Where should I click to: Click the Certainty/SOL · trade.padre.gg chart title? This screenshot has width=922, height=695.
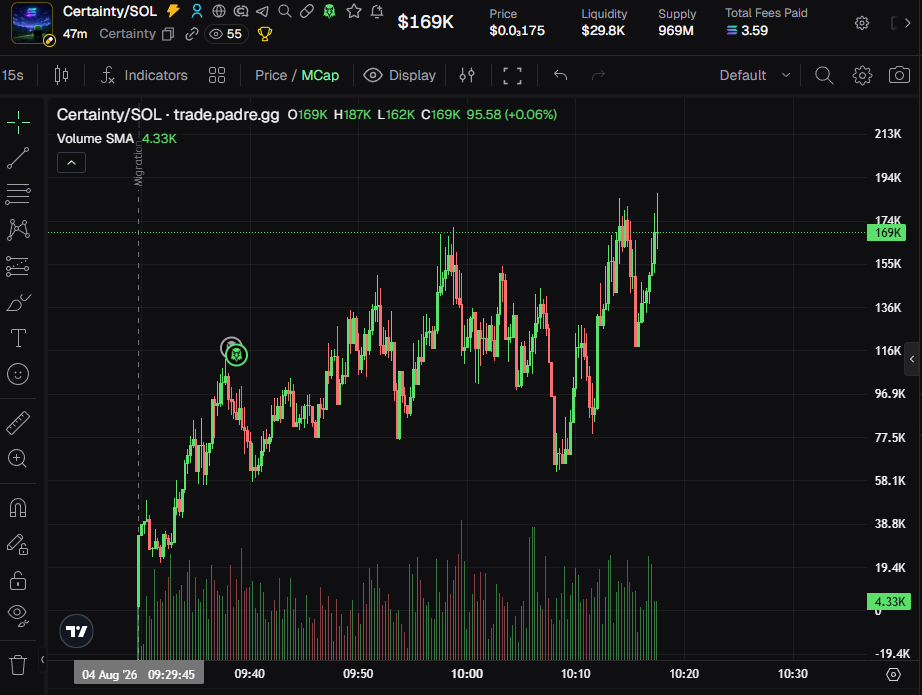(168, 114)
